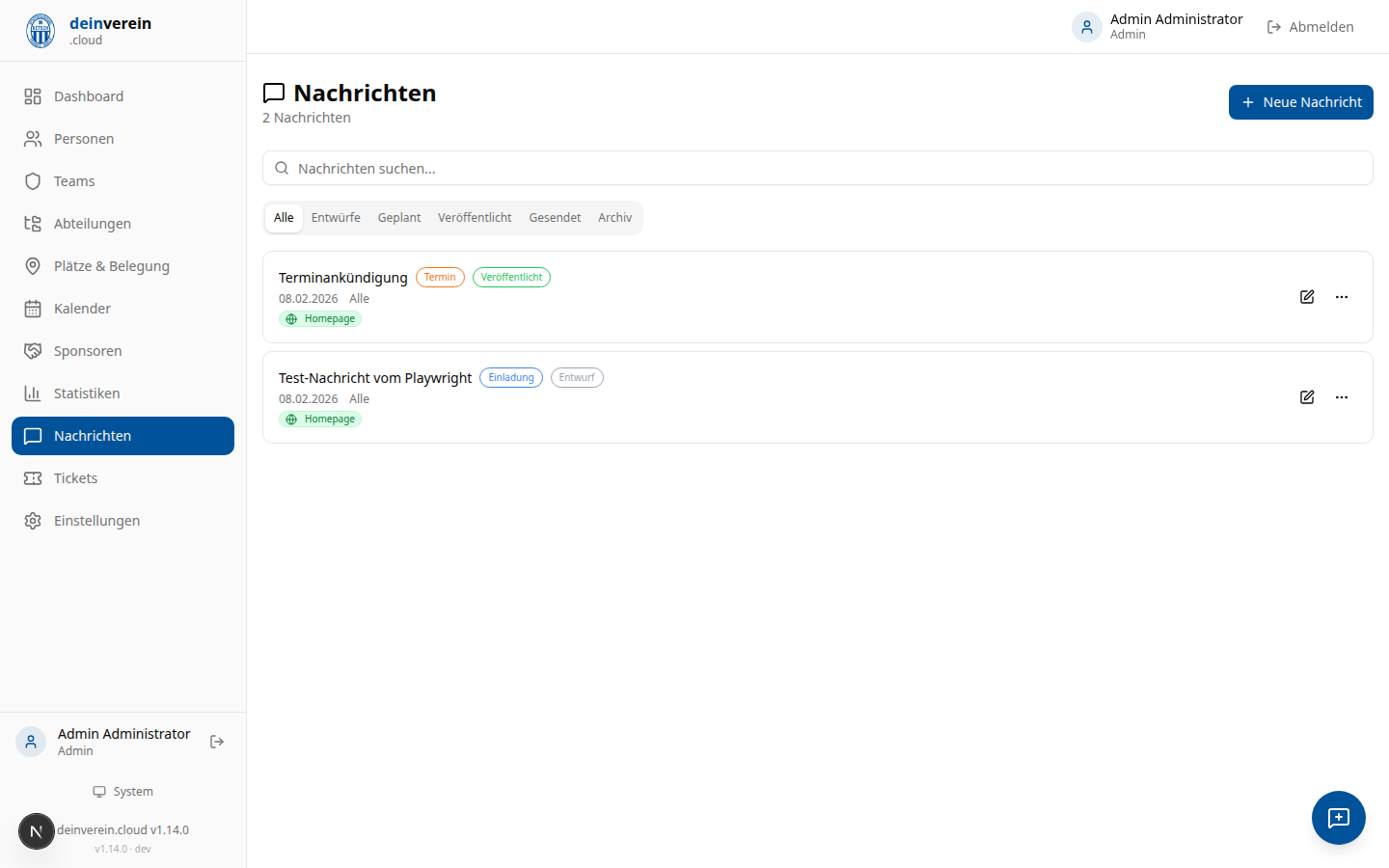1389x868 pixels.
Task: Select the Veröffentlicht filter tab
Action: pyautogui.click(x=475, y=218)
